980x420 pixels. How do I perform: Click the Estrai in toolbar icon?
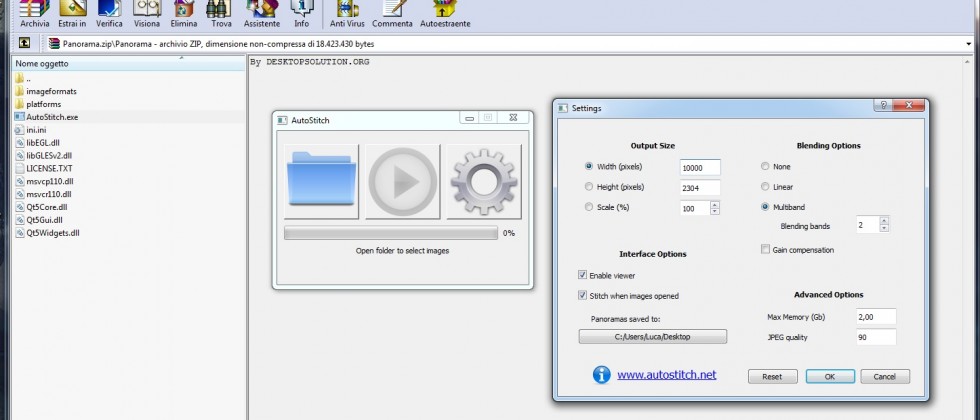point(73,12)
